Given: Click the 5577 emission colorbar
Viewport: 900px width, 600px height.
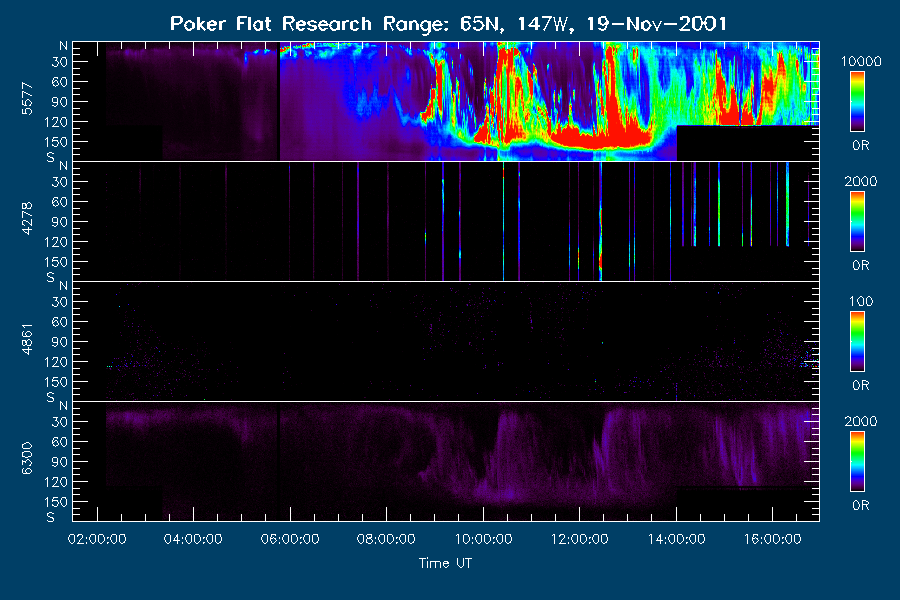Looking at the screenshot, I should 858,102.
